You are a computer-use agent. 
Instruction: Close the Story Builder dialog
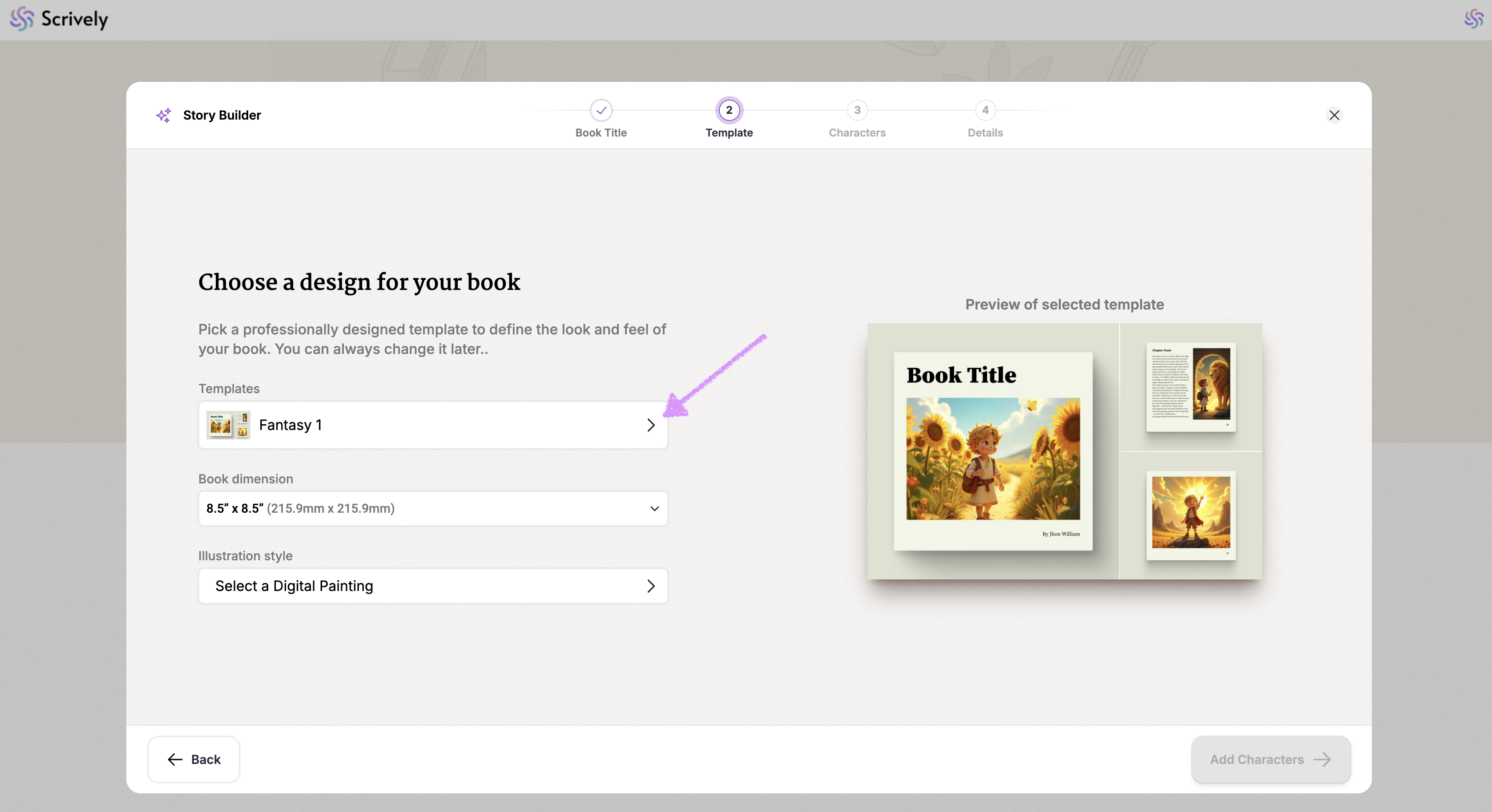pos(1334,115)
